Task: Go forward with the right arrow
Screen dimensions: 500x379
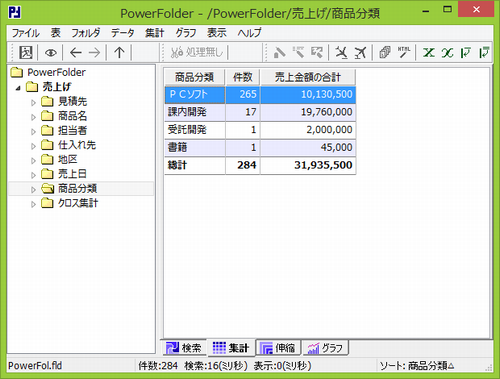Action: click(94, 52)
